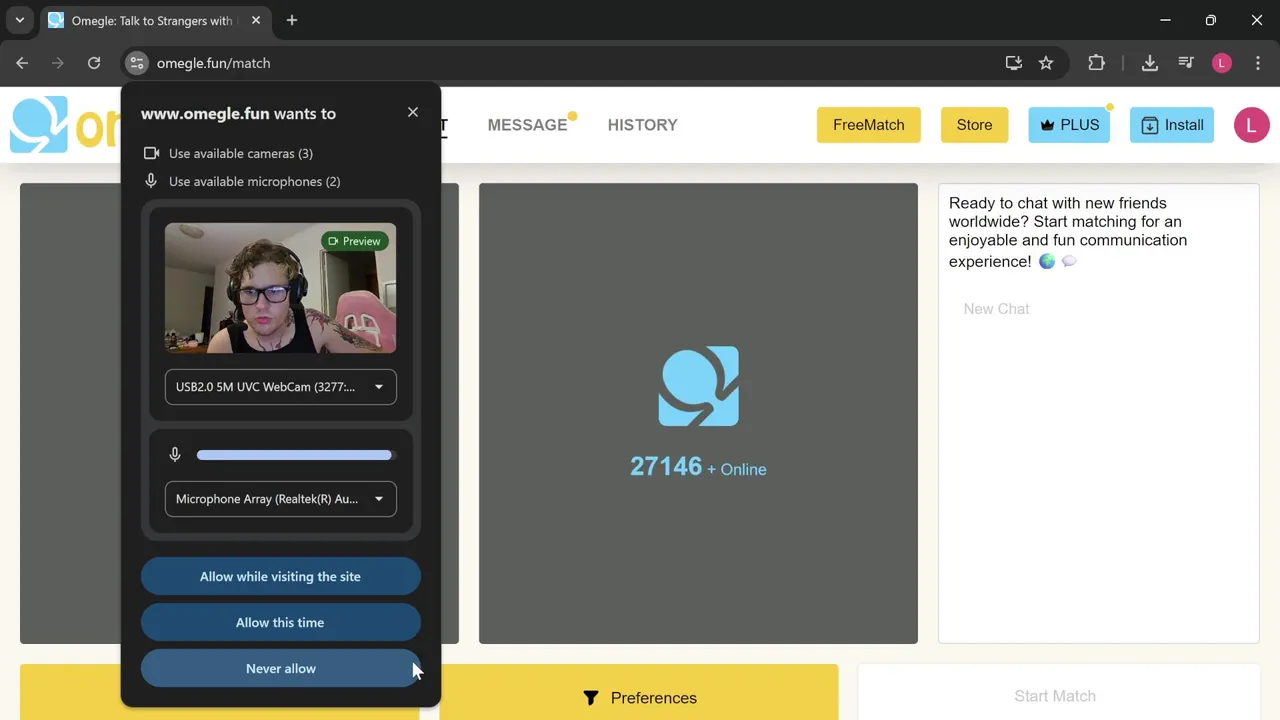Click the address bar URL omegle.fun/match
This screenshot has width=1280, height=720.
coord(213,63)
